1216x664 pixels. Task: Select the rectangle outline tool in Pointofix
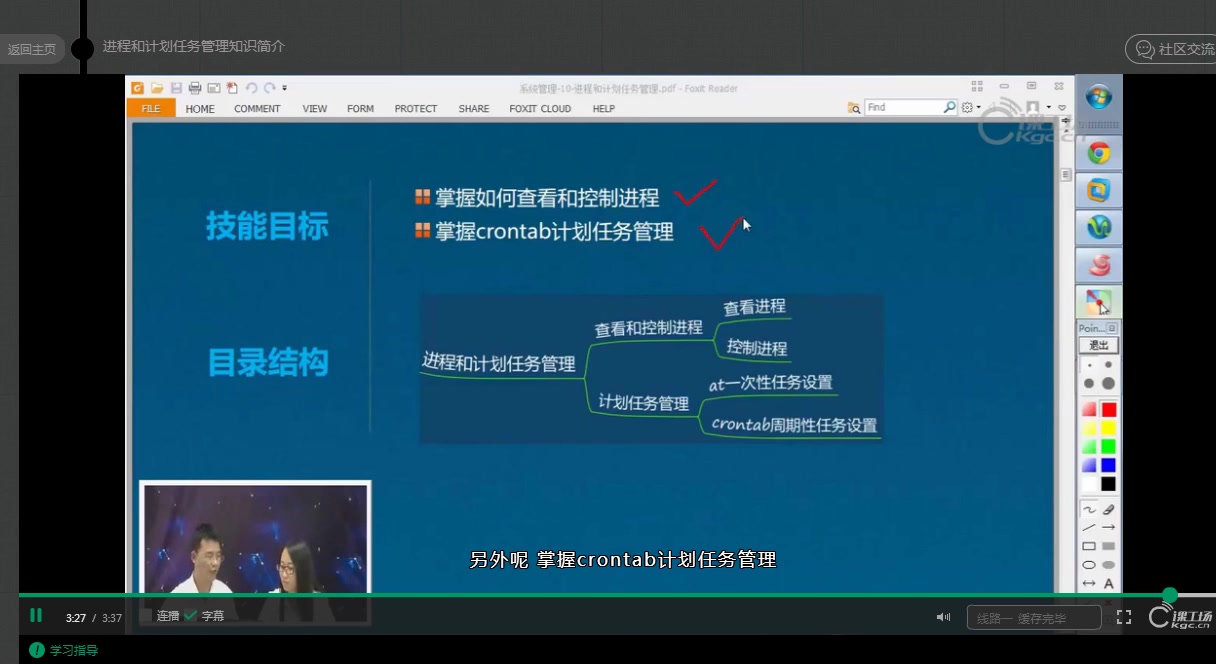[x=1088, y=546]
